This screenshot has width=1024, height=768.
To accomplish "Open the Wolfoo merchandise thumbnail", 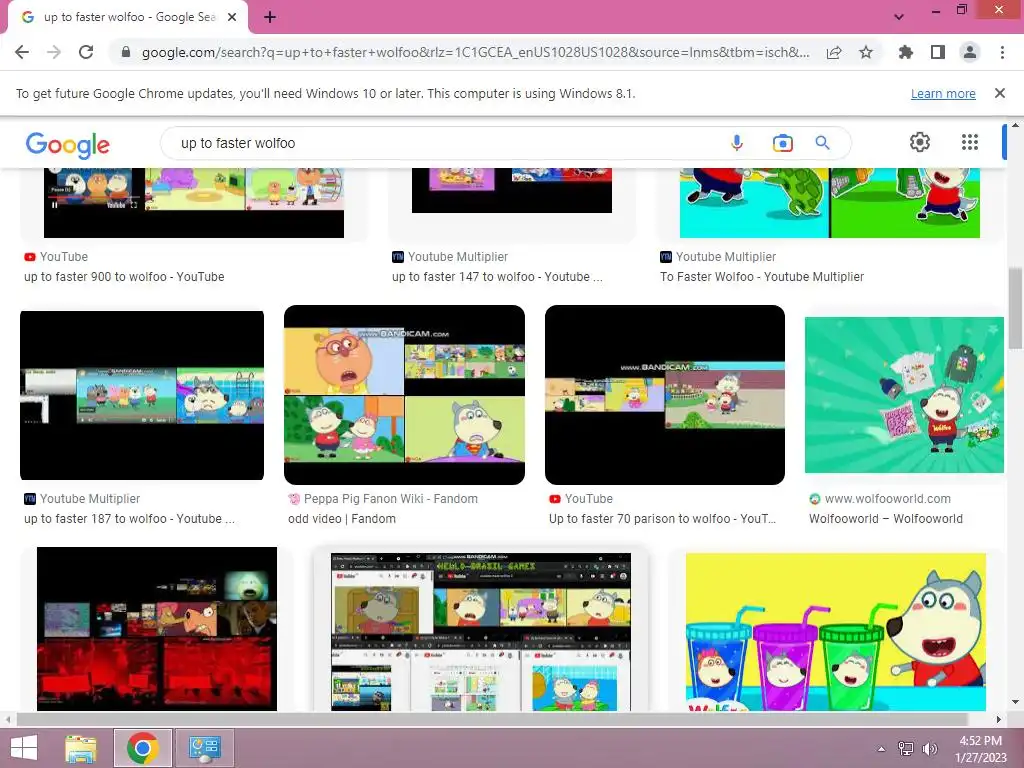I will [904, 395].
